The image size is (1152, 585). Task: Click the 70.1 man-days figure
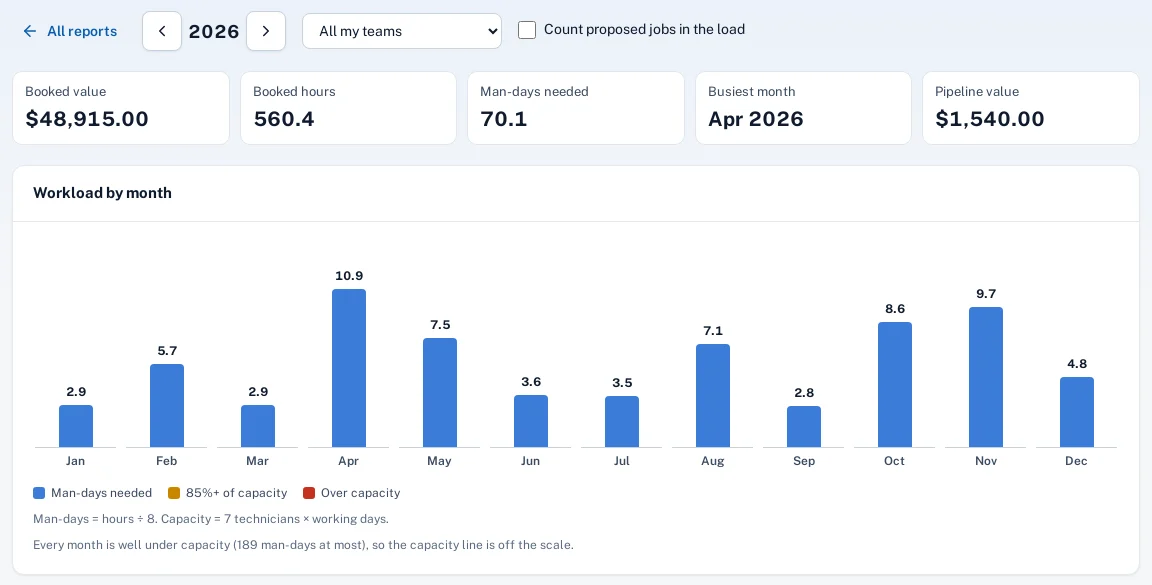point(503,119)
